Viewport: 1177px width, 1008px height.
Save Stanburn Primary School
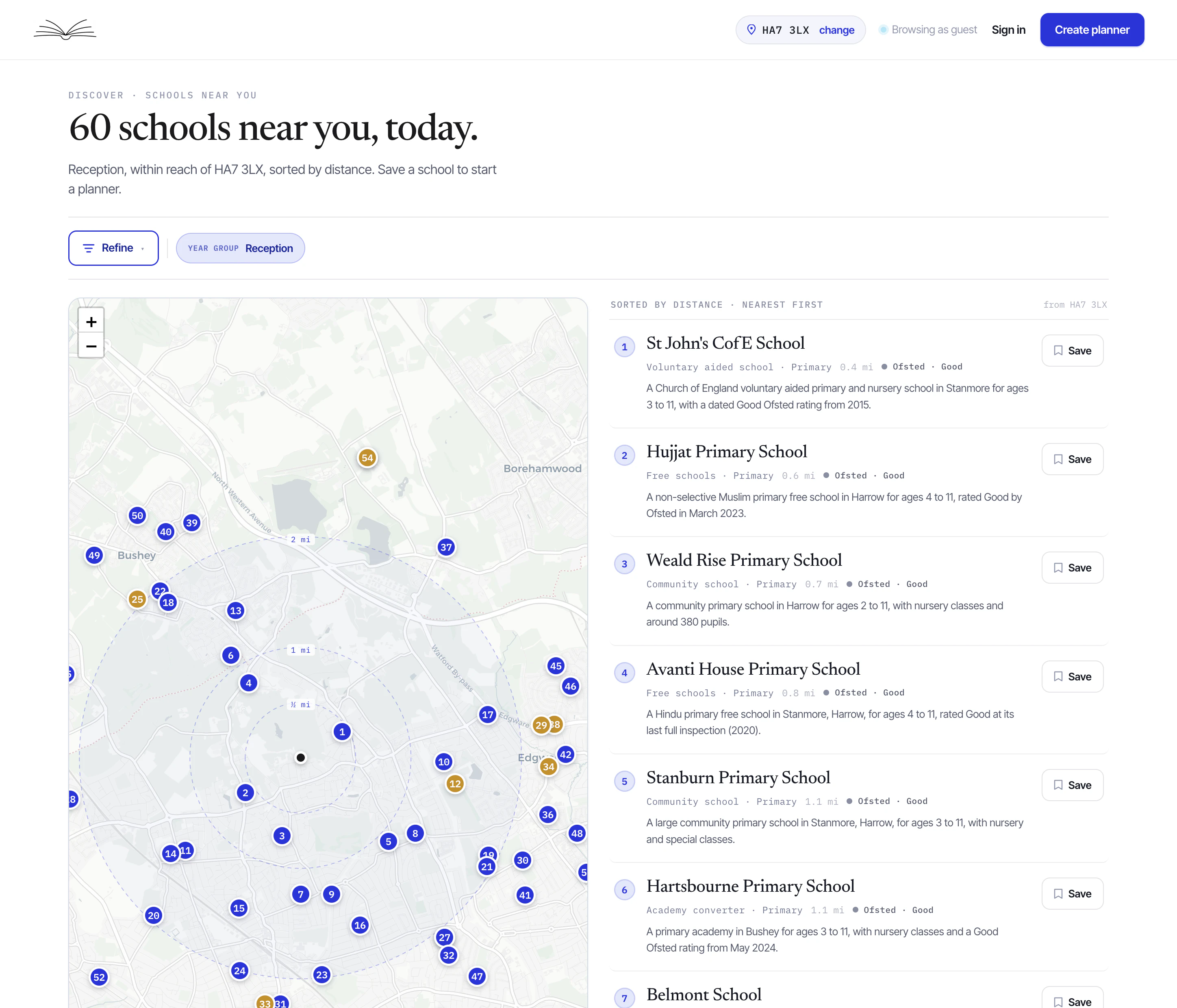tap(1073, 785)
